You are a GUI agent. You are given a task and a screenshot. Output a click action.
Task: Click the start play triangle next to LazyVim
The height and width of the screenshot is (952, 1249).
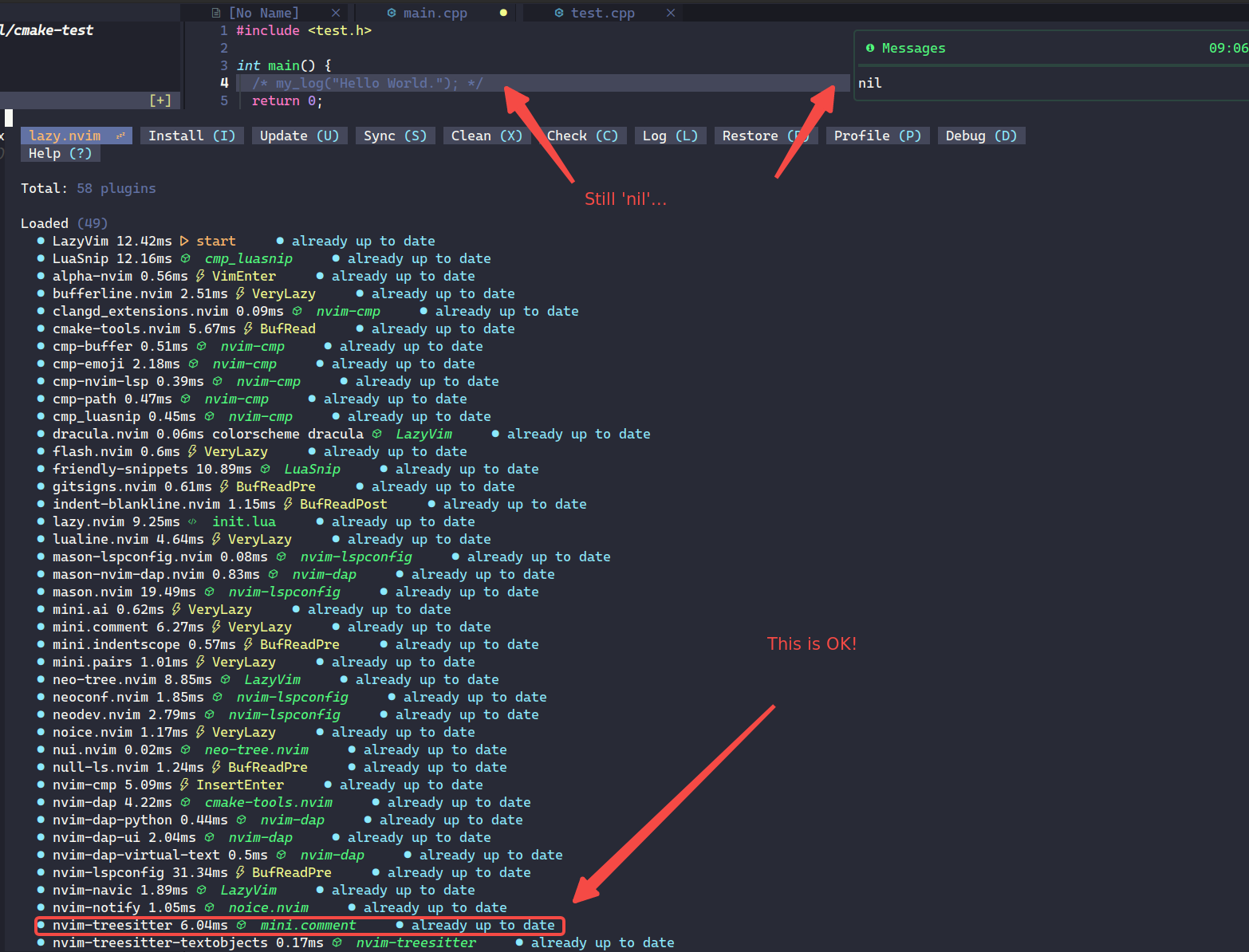pyautogui.click(x=183, y=240)
